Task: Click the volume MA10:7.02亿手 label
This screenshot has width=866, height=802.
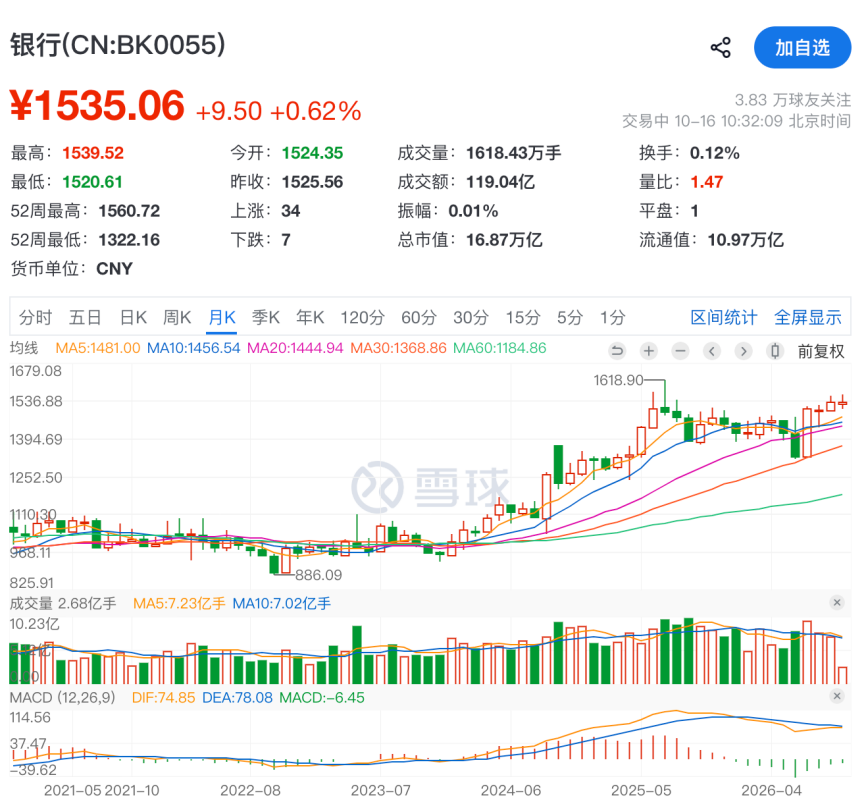Action: [x=282, y=603]
